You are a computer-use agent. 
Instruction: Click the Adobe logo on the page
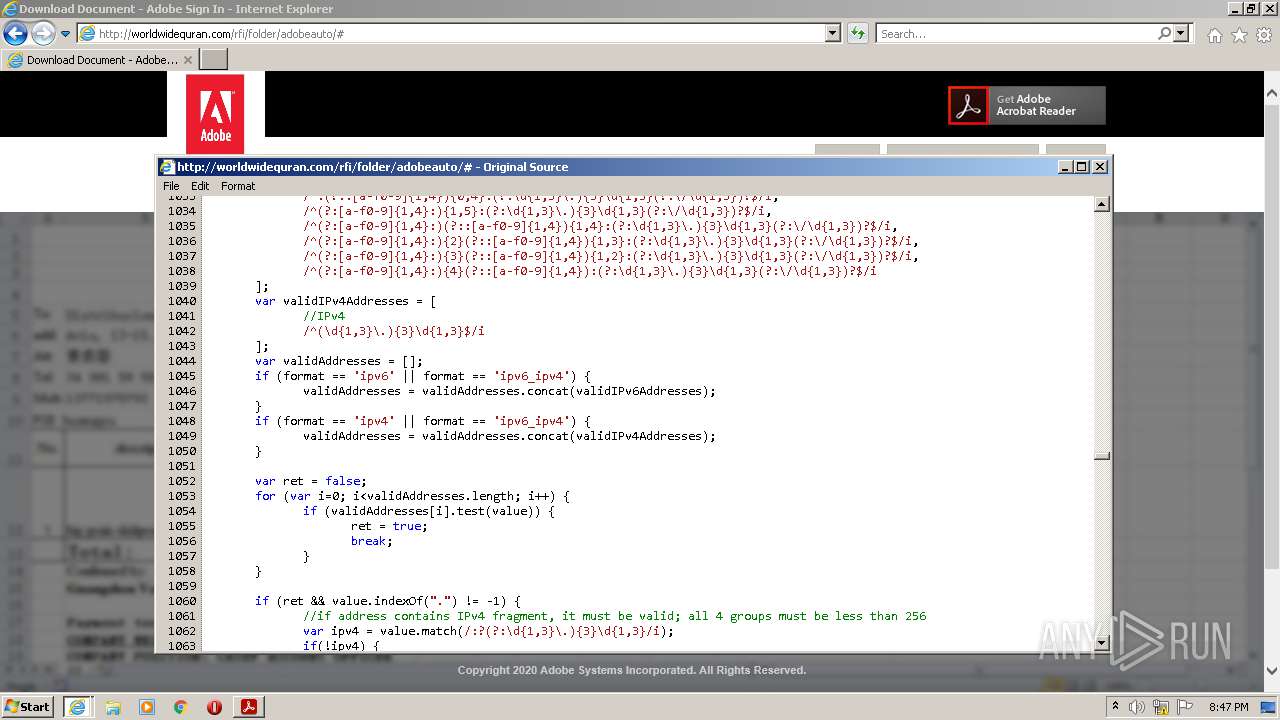coord(215,114)
